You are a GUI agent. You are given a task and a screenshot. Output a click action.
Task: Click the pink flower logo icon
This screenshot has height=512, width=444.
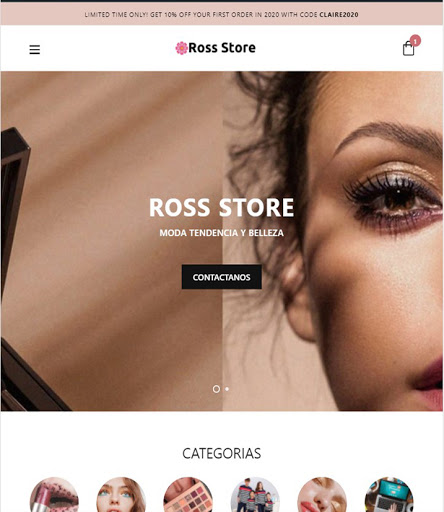[182, 48]
